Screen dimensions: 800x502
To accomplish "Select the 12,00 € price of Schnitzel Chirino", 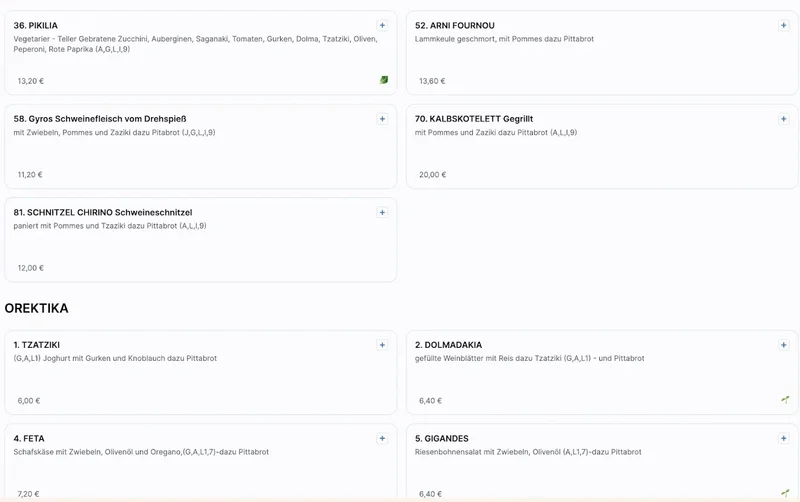I will (x=30, y=268).
